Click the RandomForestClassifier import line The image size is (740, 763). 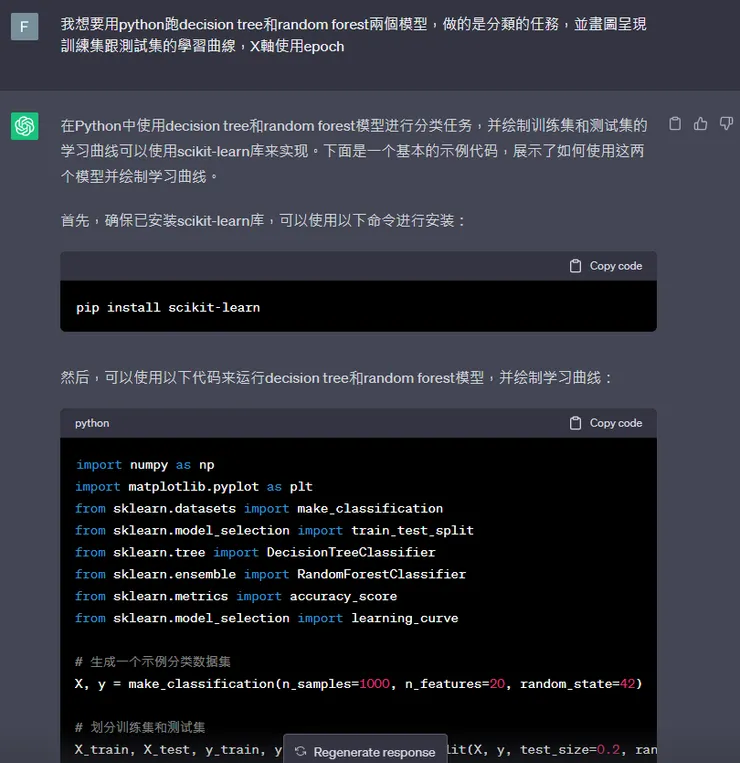tap(271, 574)
